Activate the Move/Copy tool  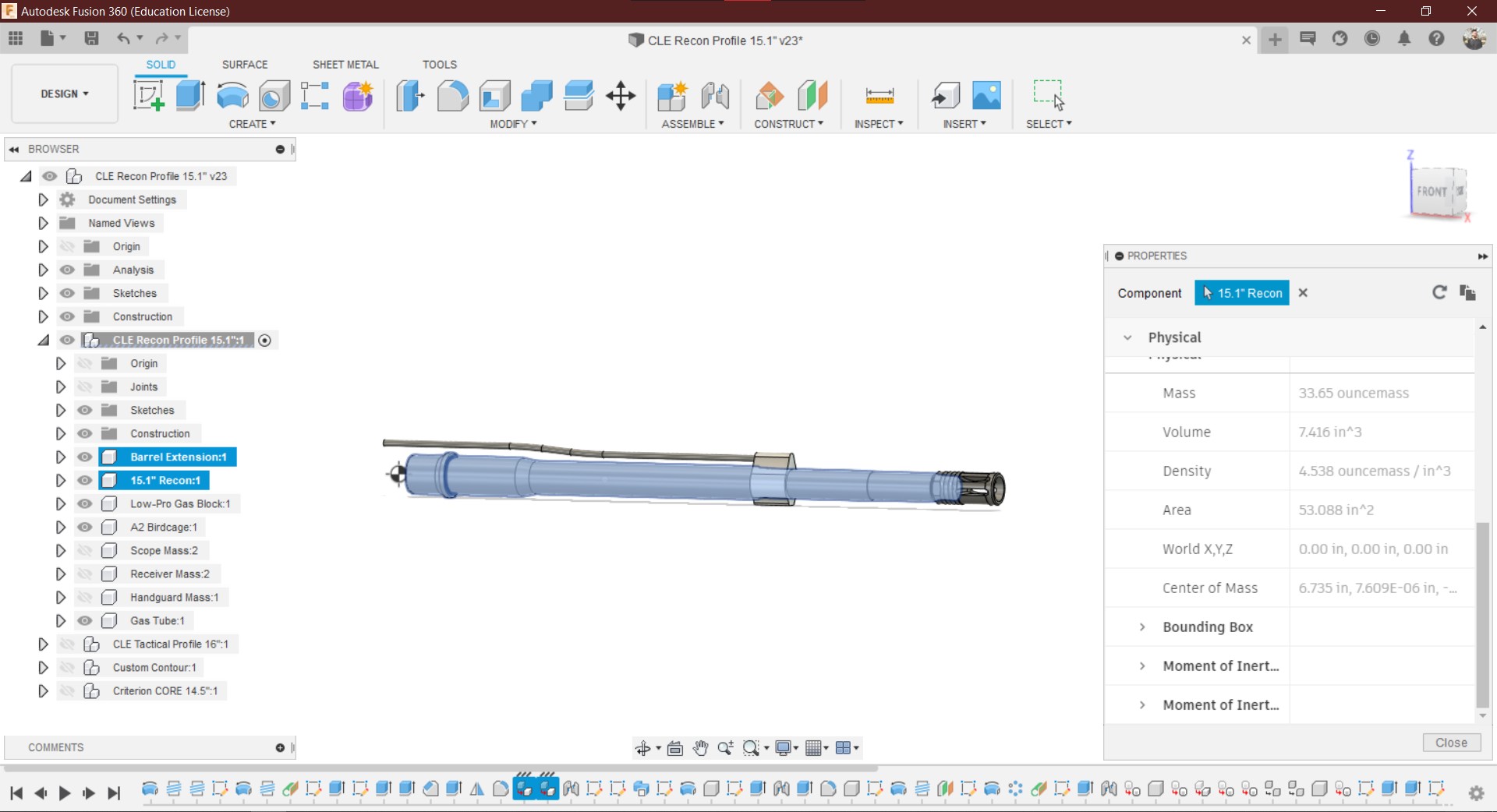[x=621, y=96]
